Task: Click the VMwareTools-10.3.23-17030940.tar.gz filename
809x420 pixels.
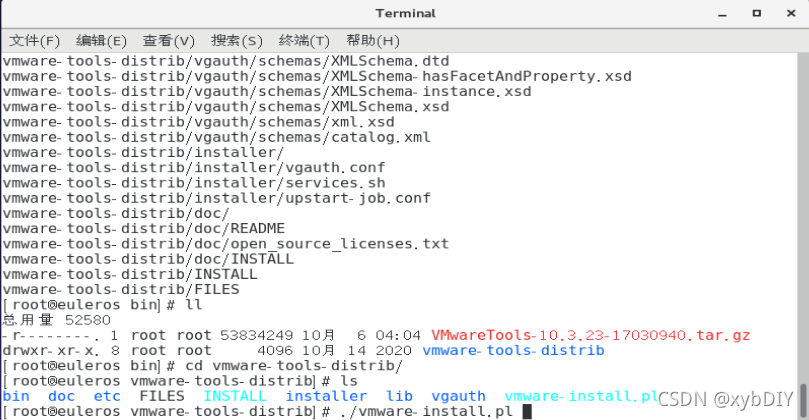Action: (x=590, y=335)
